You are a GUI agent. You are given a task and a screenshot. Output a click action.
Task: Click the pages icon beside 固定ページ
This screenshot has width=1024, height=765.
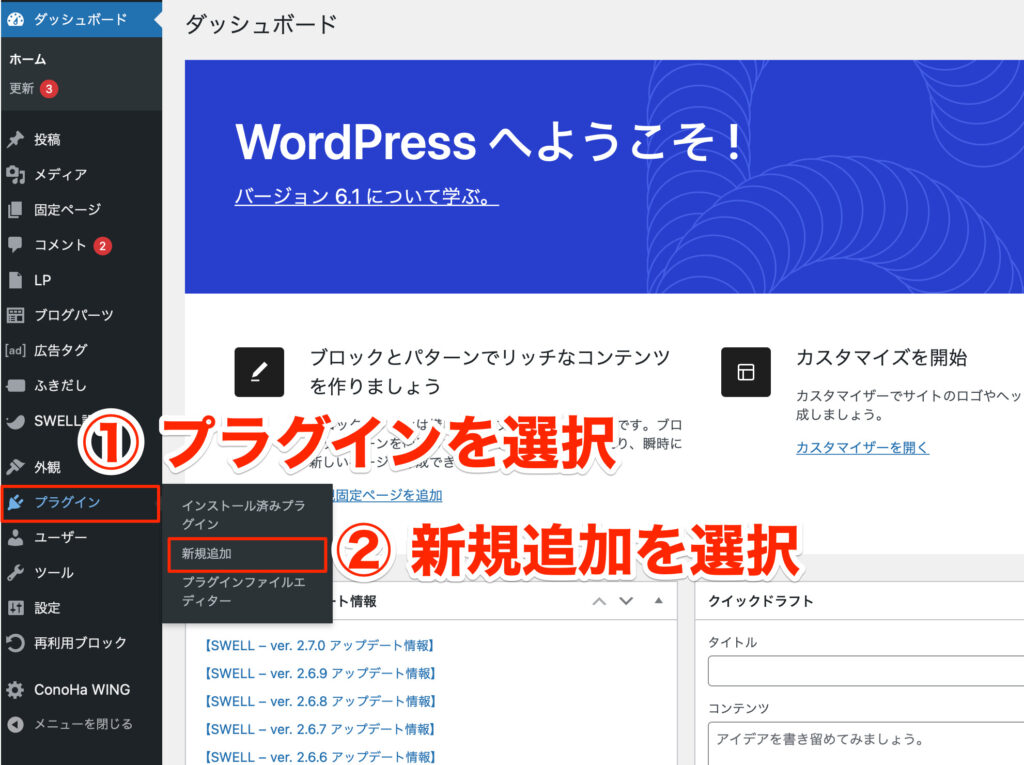tap(15, 210)
